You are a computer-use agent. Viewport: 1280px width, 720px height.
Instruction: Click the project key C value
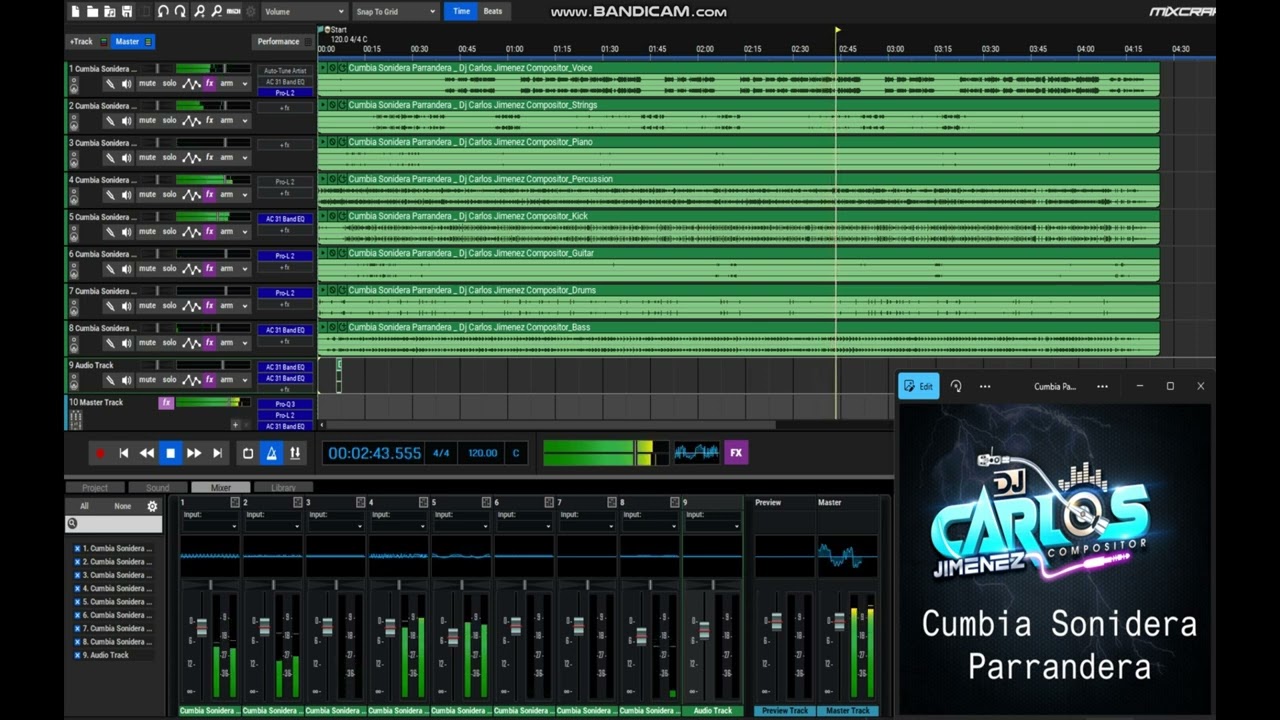point(516,453)
